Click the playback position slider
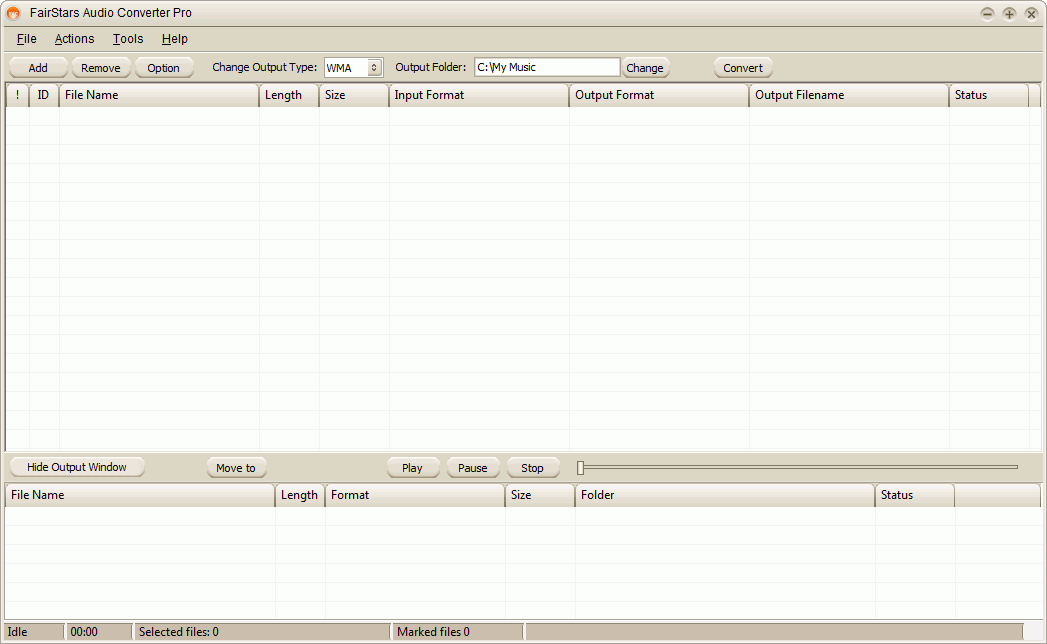This screenshot has height=644, width=1047. click(797, 466)
